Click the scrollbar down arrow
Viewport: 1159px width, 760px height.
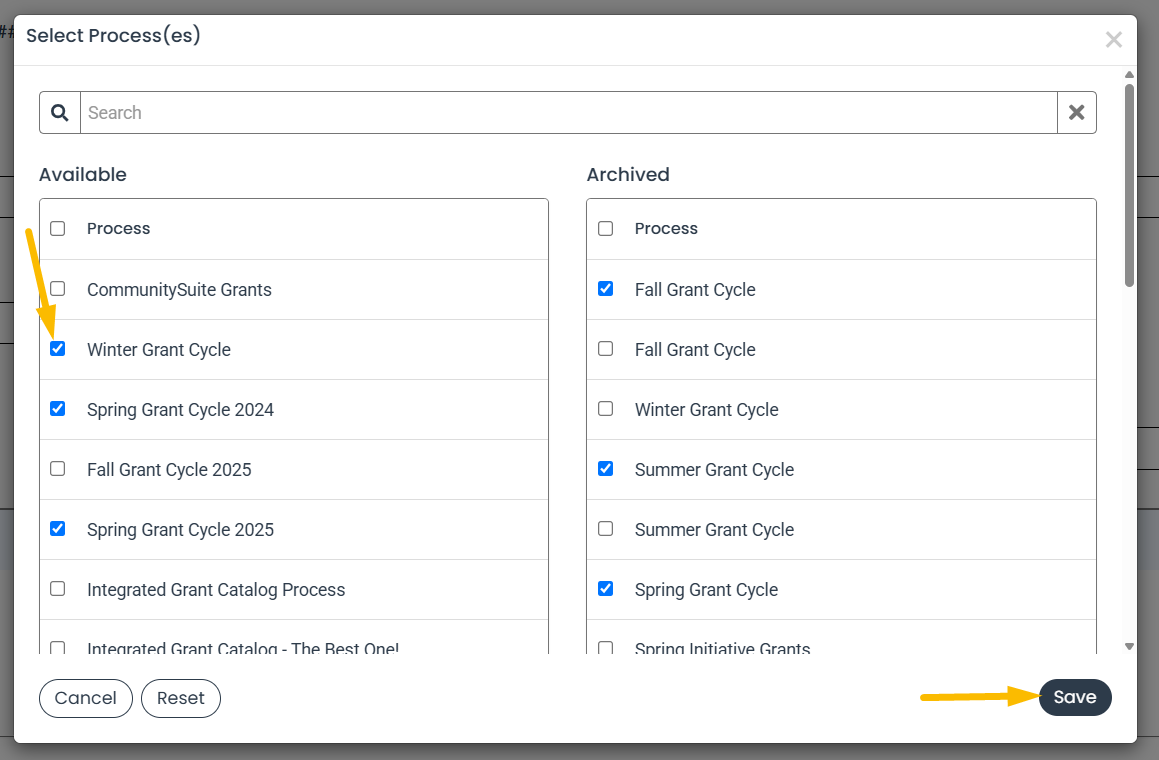1129,646
